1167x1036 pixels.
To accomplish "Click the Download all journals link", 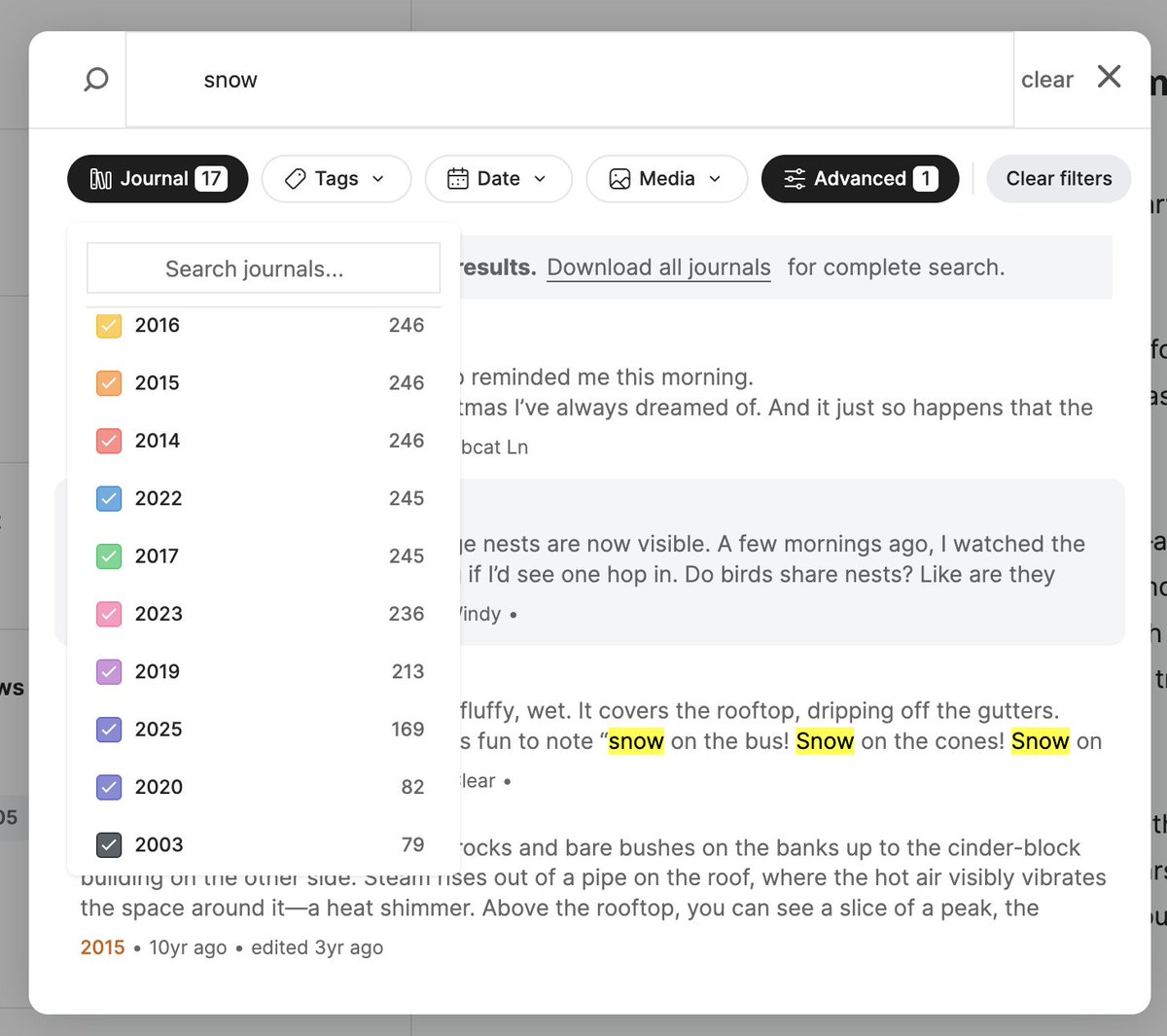I will [658, 268].
